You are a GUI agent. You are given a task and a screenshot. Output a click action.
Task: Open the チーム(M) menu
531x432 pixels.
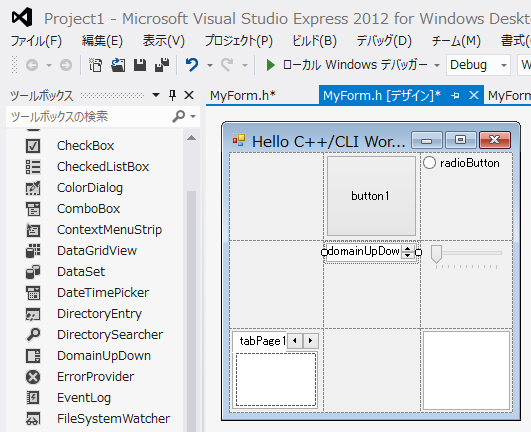coord(456,41)
